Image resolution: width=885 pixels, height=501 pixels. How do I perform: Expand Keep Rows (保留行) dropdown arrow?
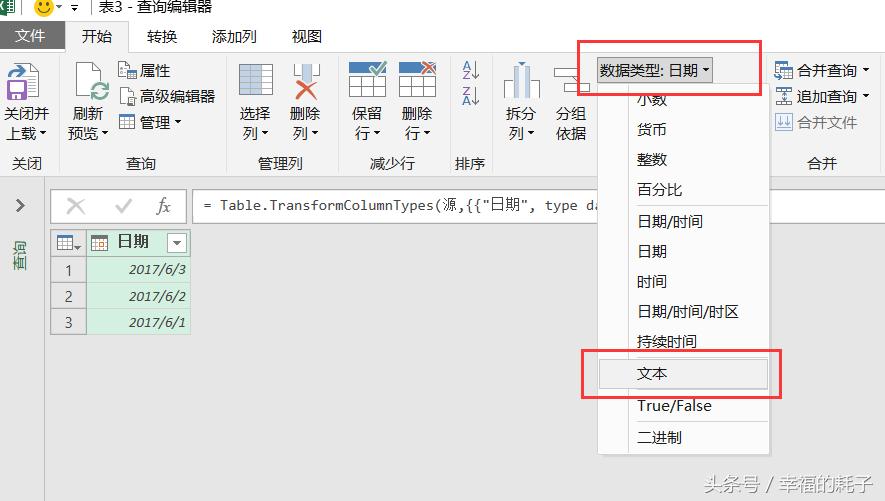[376, 134]
